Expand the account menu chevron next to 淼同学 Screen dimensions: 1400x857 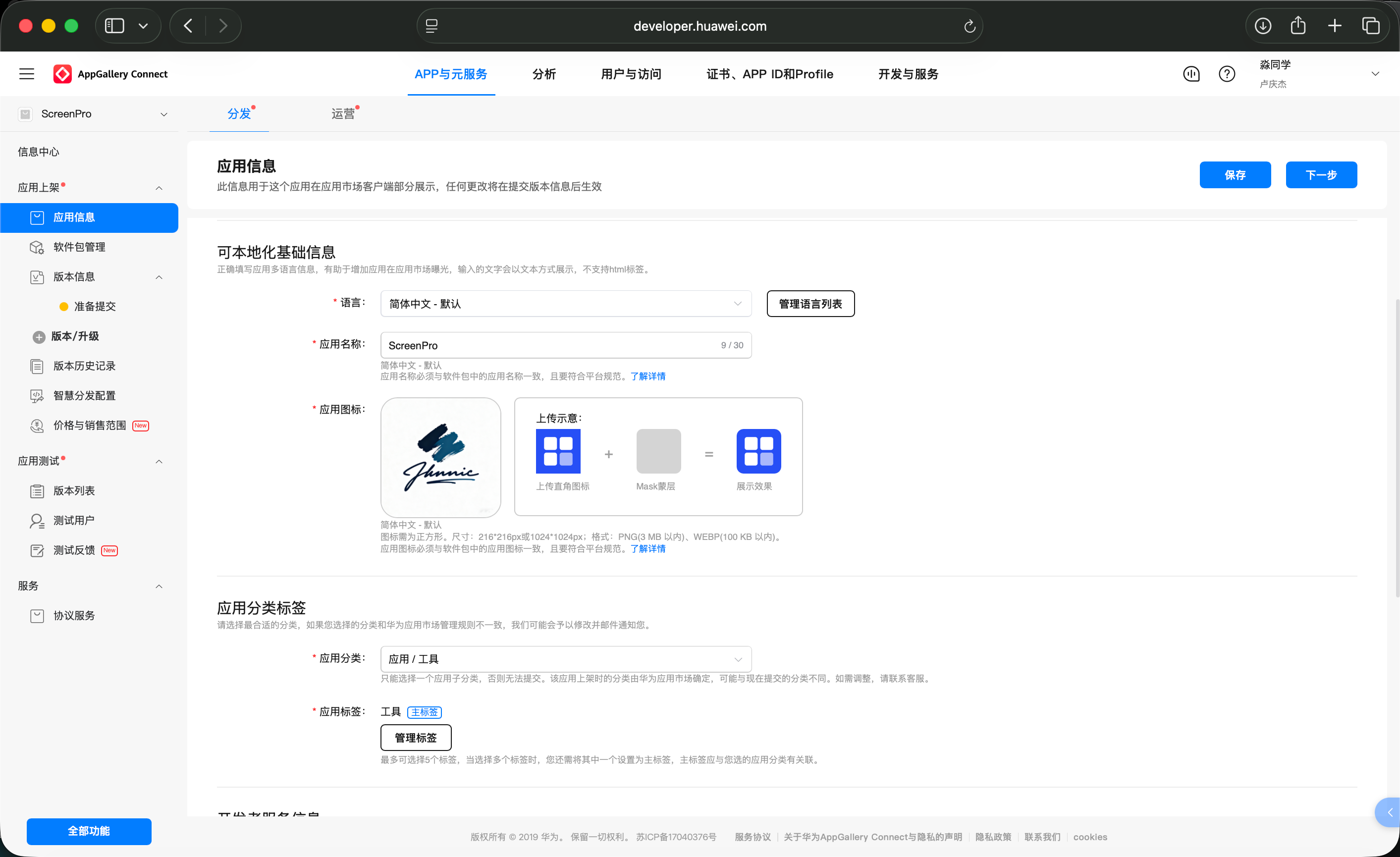pos(1375,74)
